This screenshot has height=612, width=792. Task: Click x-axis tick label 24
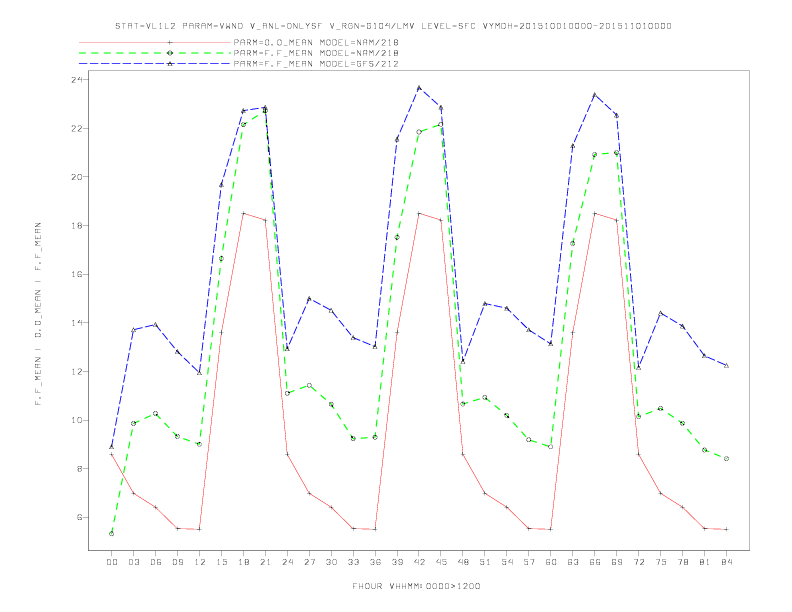tap(287, 562)
